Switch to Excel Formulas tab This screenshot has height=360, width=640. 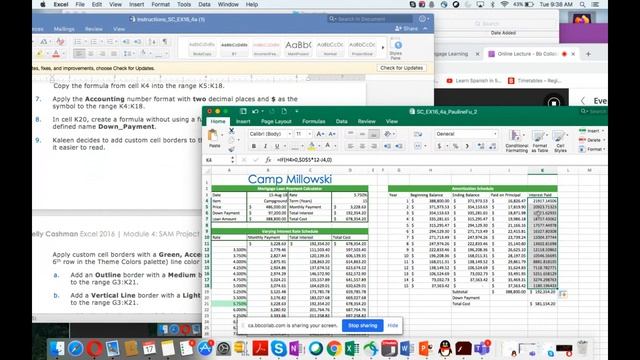click(313, 121)
